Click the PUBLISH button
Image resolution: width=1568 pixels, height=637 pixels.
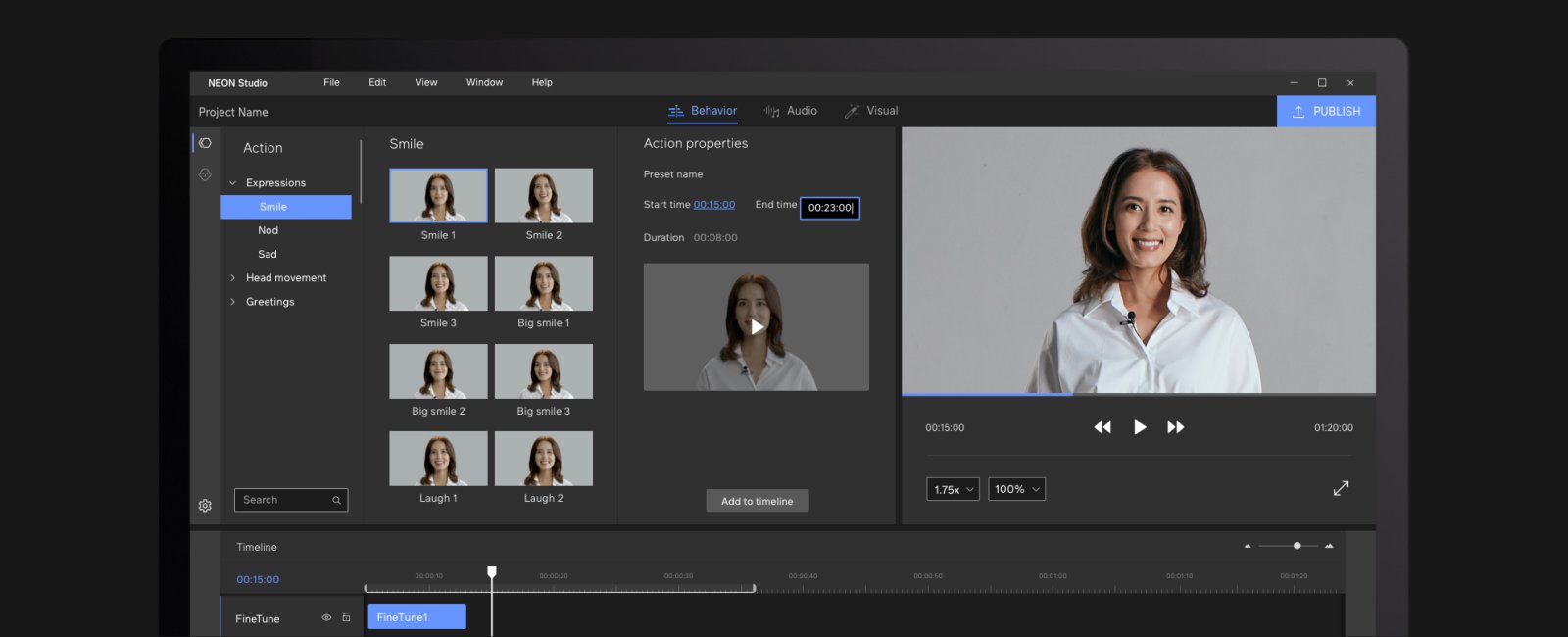pos(1326,111)
